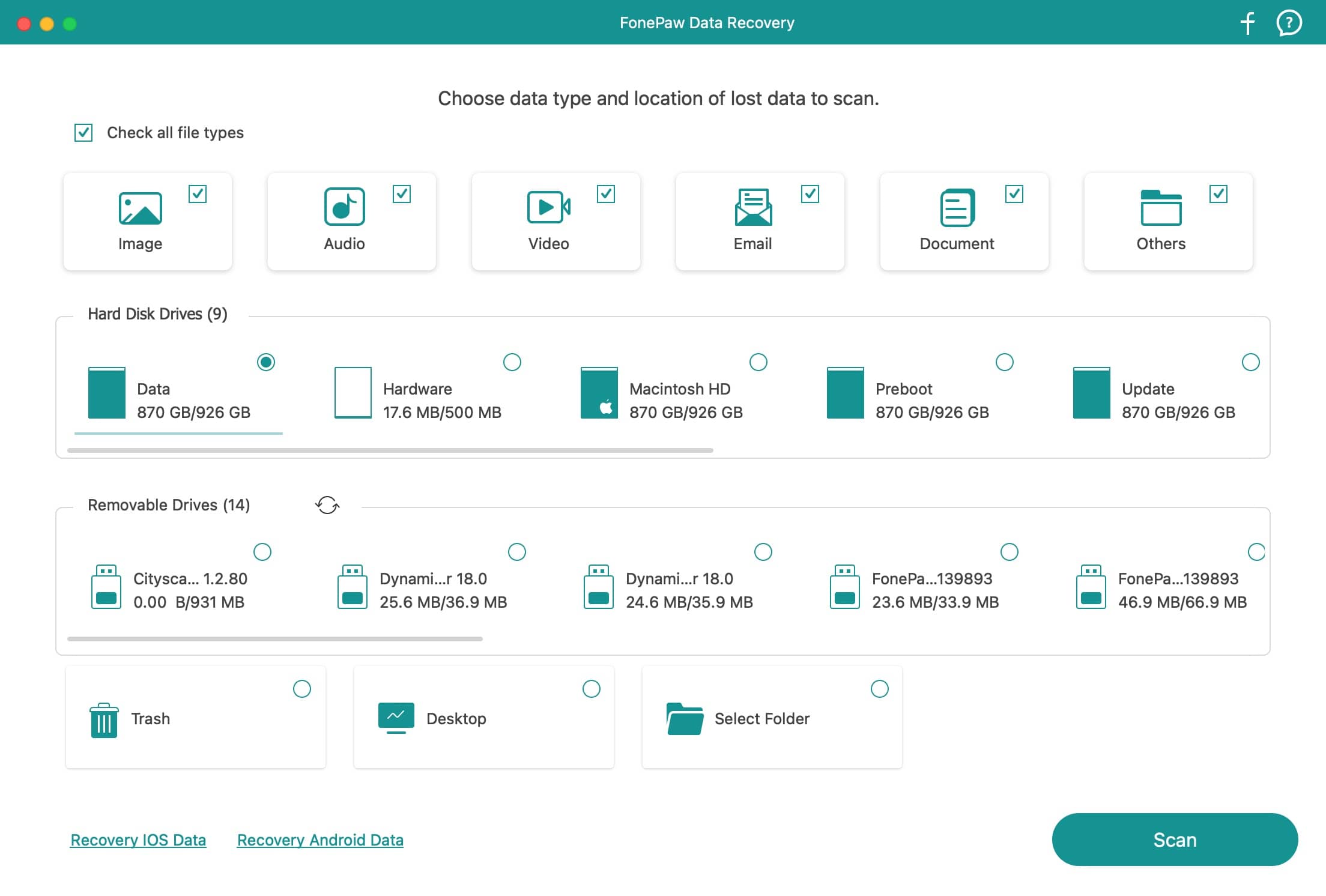Viewport: 1326px width, 896px height.
Task: Select the 23.6 MB FonePa... radio button
Action: click(1010, 552)
